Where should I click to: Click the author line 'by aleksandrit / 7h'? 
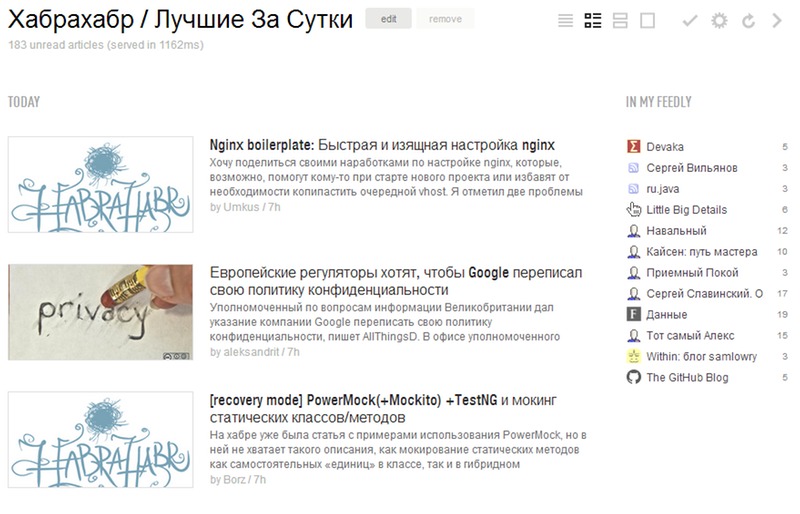tap(255, 352)
